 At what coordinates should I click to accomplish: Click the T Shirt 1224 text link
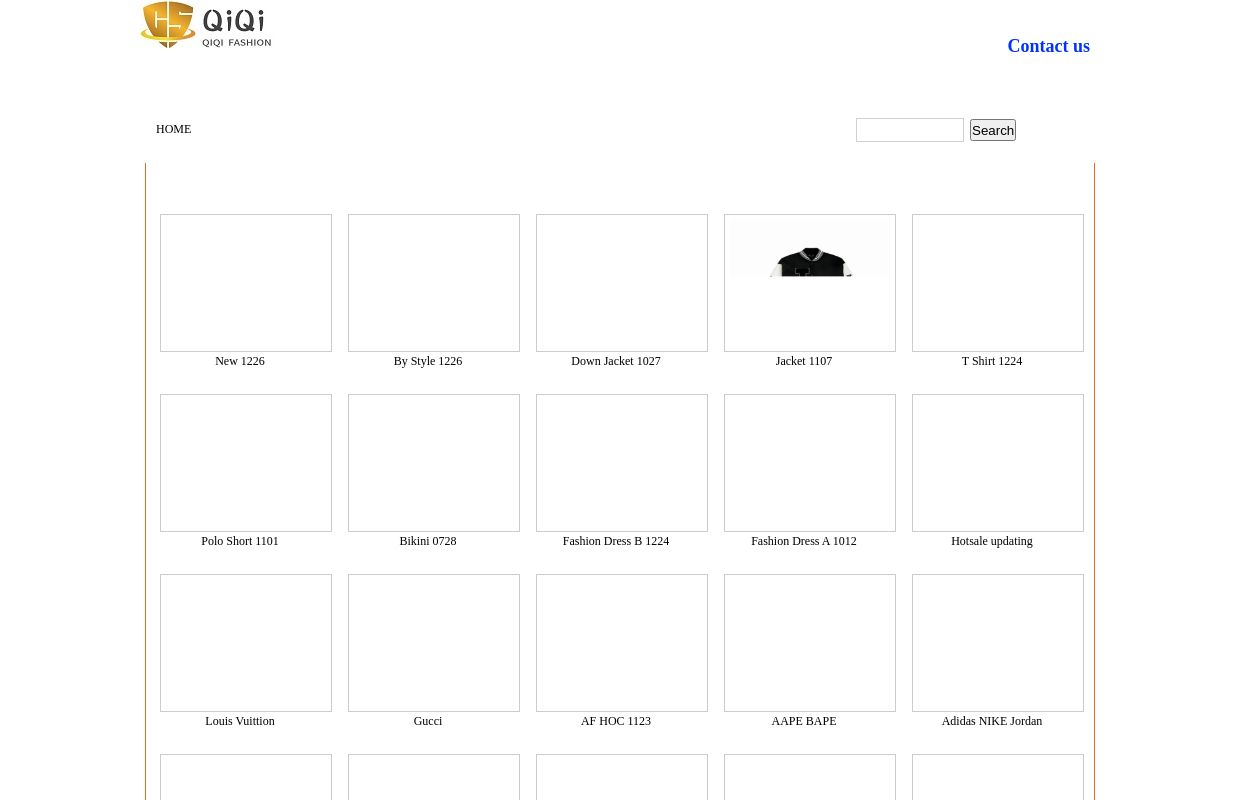point(992,361)
